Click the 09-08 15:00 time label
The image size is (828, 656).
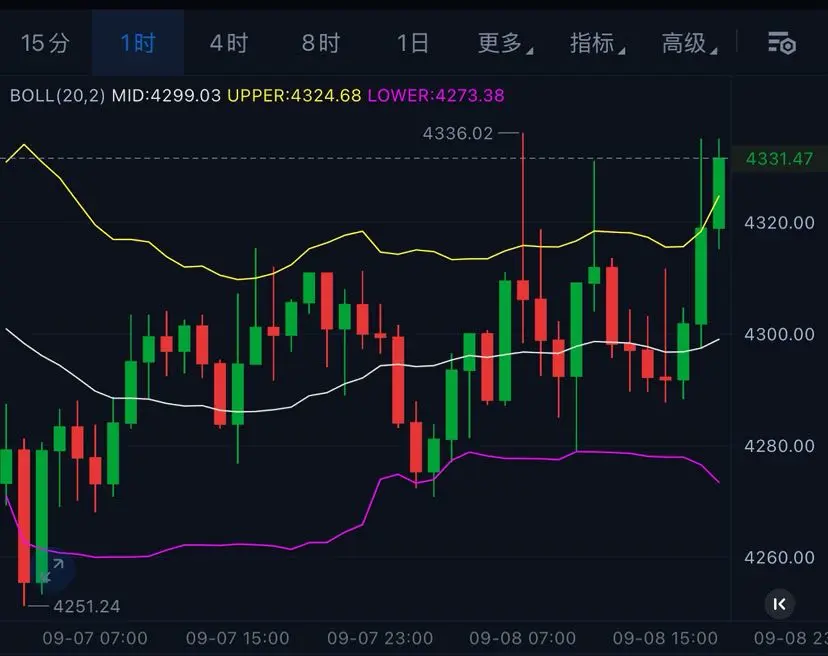[665, 639]
